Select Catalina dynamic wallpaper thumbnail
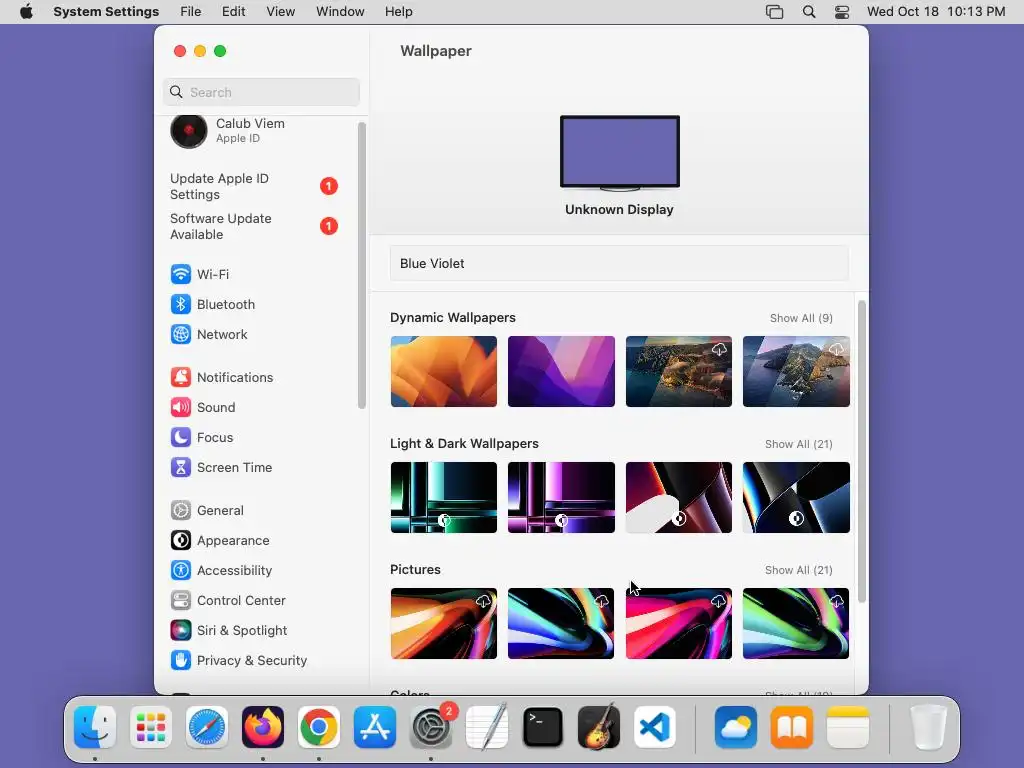This screenshot has width=1024, height=768. pos(796,372)
